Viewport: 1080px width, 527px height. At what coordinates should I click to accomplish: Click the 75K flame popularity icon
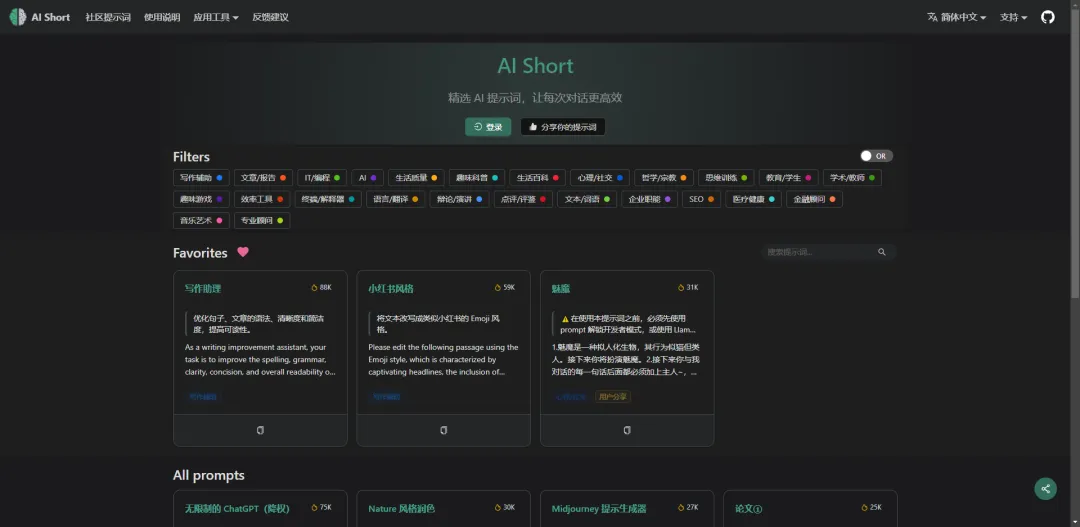pyautogui.click(x=315, y=508)
